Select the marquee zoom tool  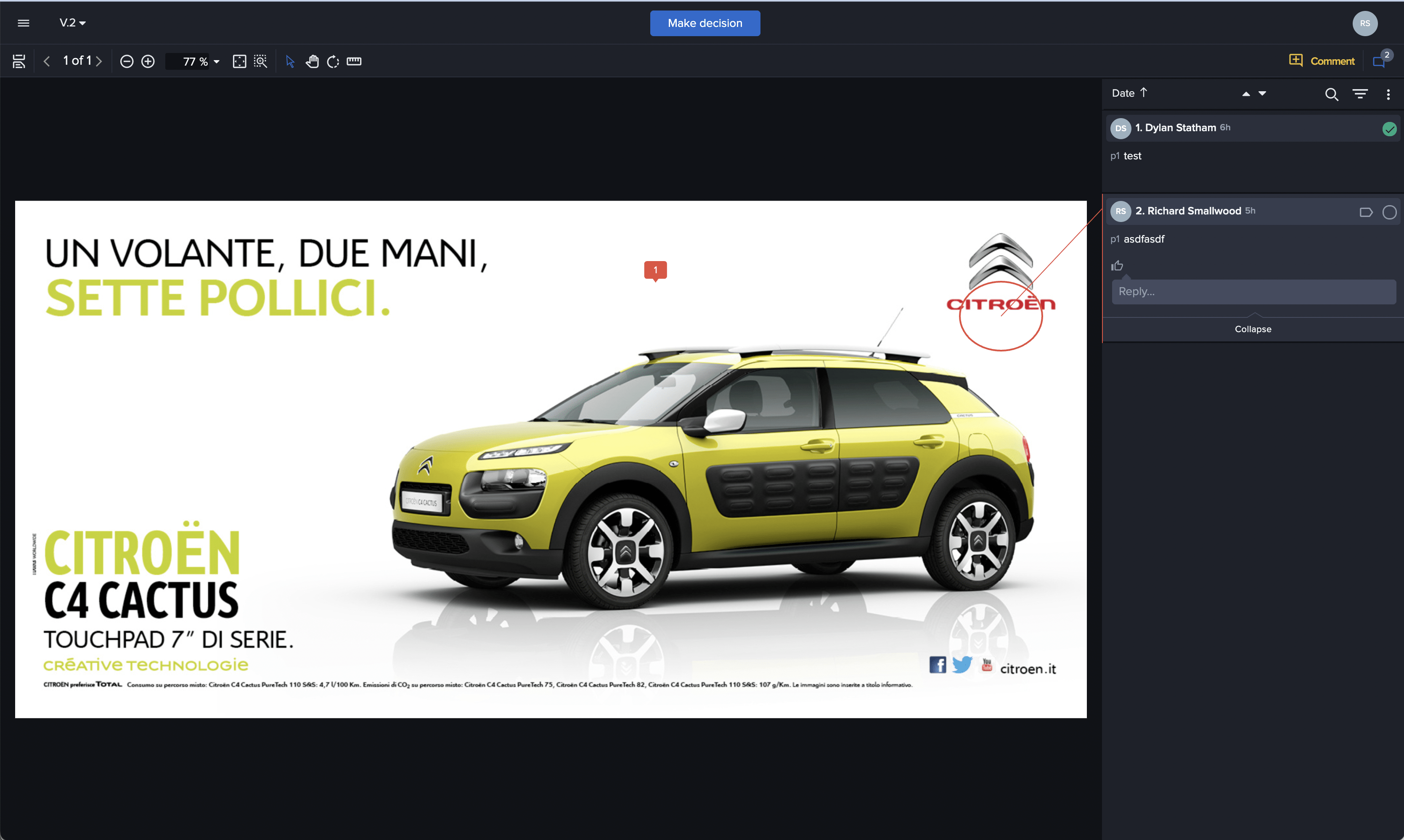(x=260, y=61)
